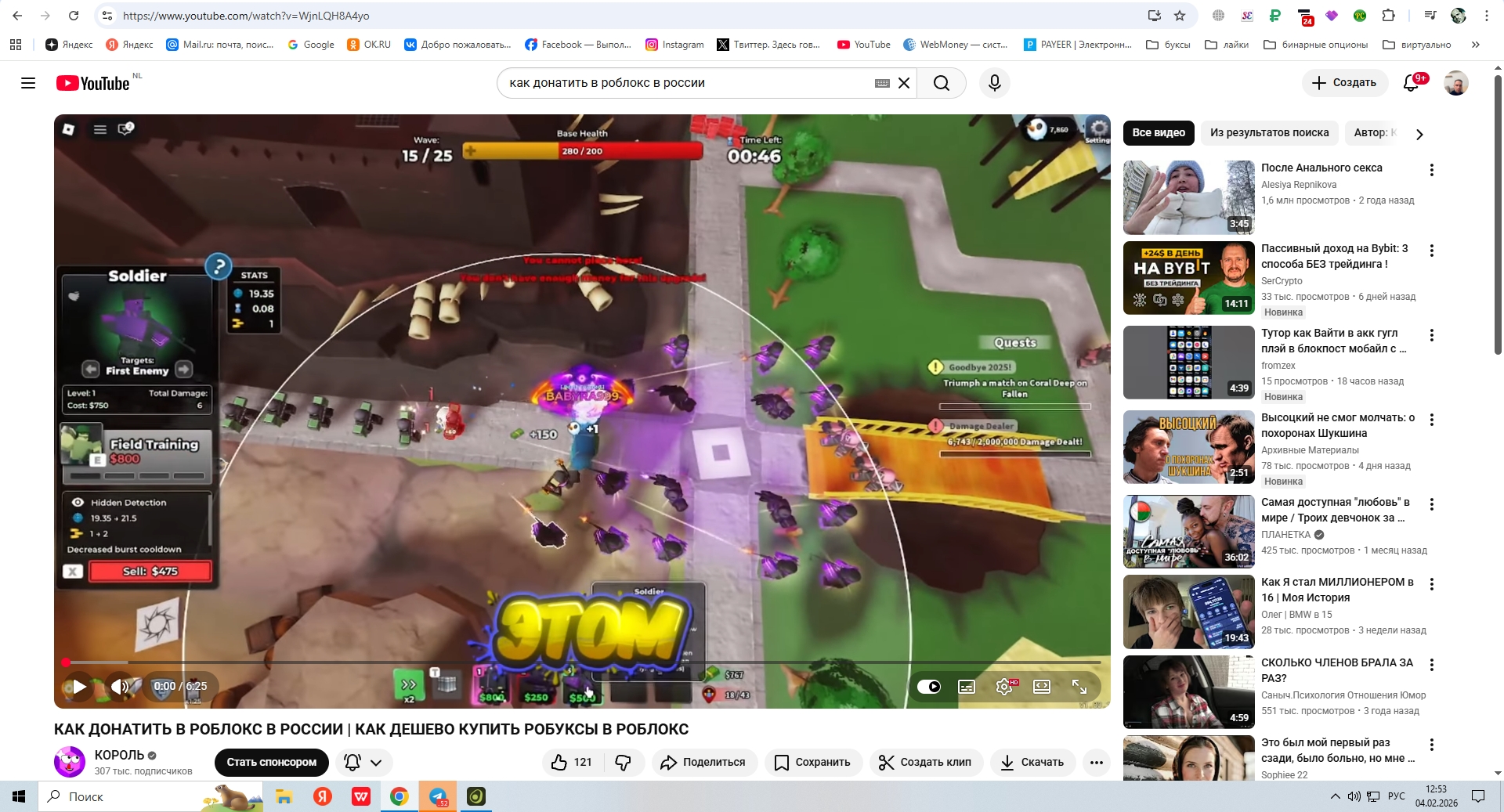Image resolution: width=1504 pixels, height=812 pixels.
Task: Open options for Тутор как Вайти video
Action: tap(1432, 335)
